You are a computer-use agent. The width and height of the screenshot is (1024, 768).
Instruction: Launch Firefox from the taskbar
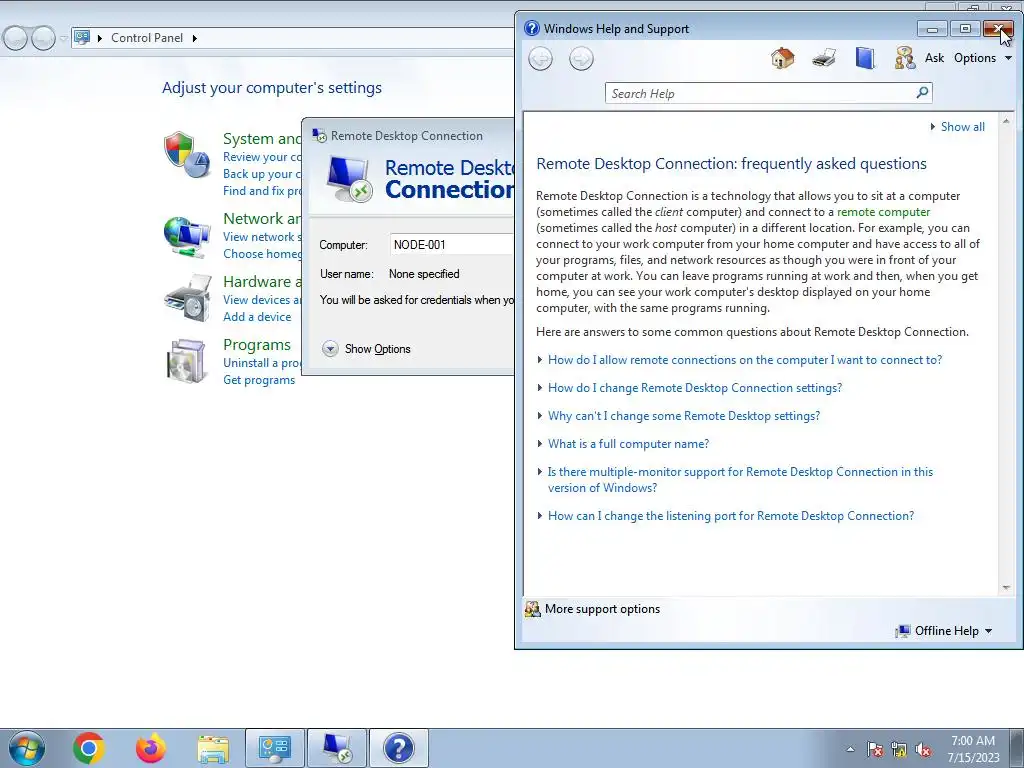[x=151, y=748]
